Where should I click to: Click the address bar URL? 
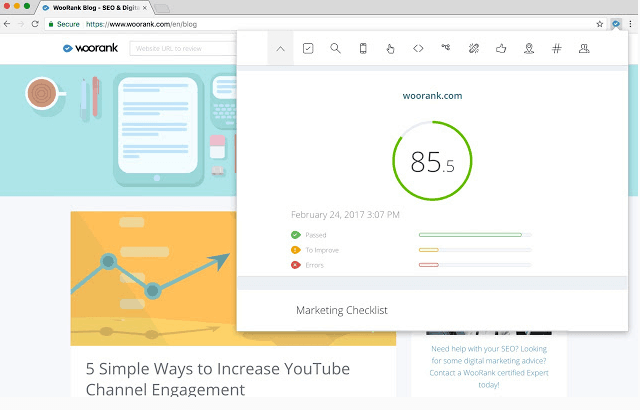pos(141,24)
